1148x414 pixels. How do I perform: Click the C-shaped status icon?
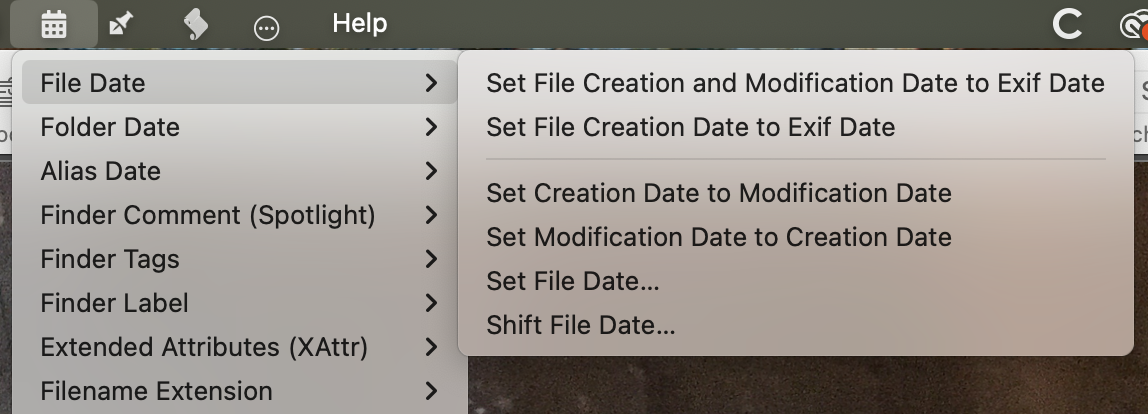click(1068, 24)
